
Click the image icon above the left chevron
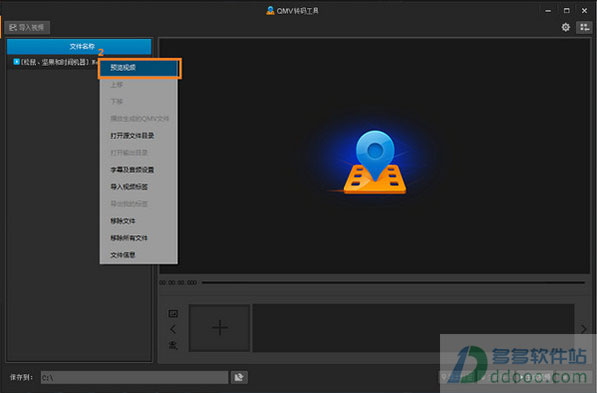pyautogui.click(x=173, y=313)
